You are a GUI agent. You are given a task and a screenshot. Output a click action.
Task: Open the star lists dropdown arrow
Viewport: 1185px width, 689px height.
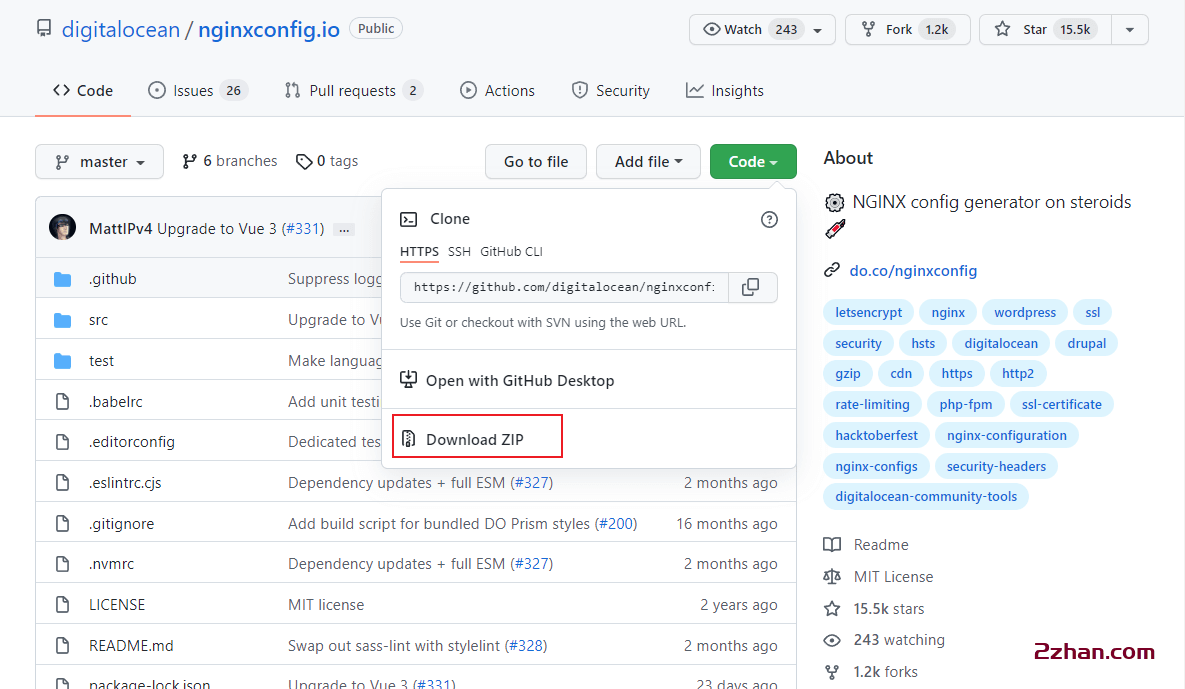(1129, 30)
